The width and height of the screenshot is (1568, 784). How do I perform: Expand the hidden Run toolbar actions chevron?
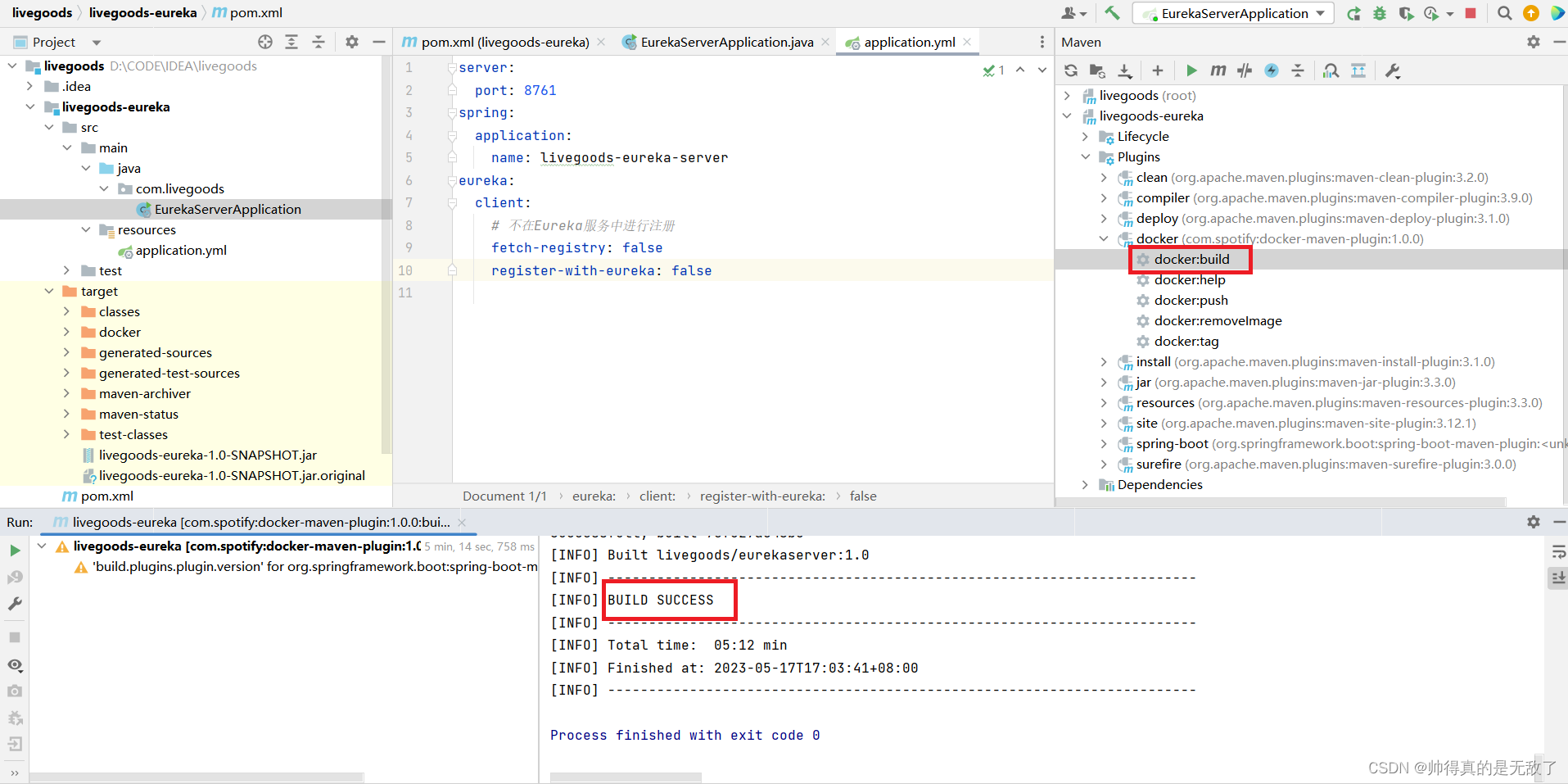[15, 773]
